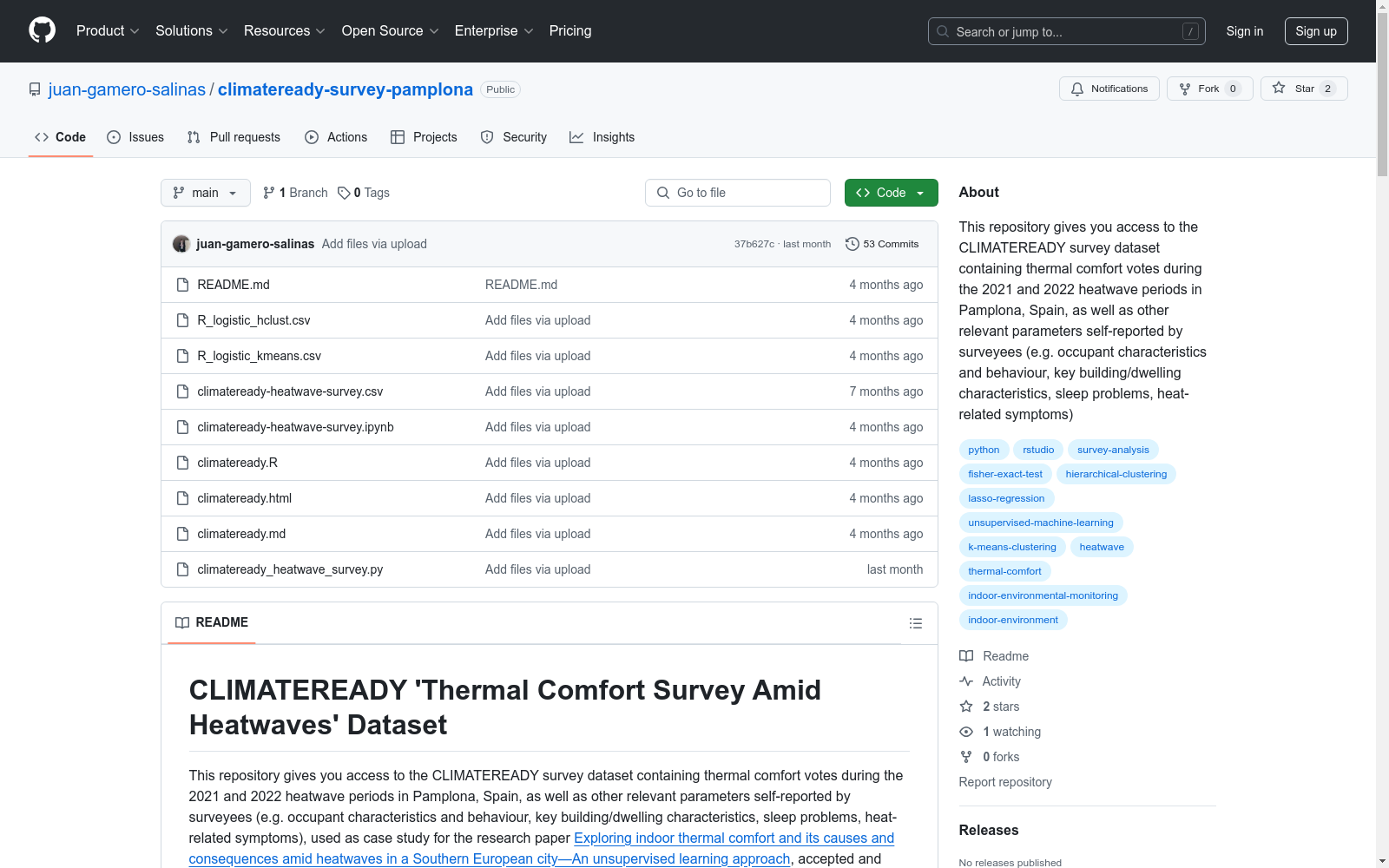Click the Notifications bell button
This screenshot has width=1389, height=868.
(x=1109, y=89)
